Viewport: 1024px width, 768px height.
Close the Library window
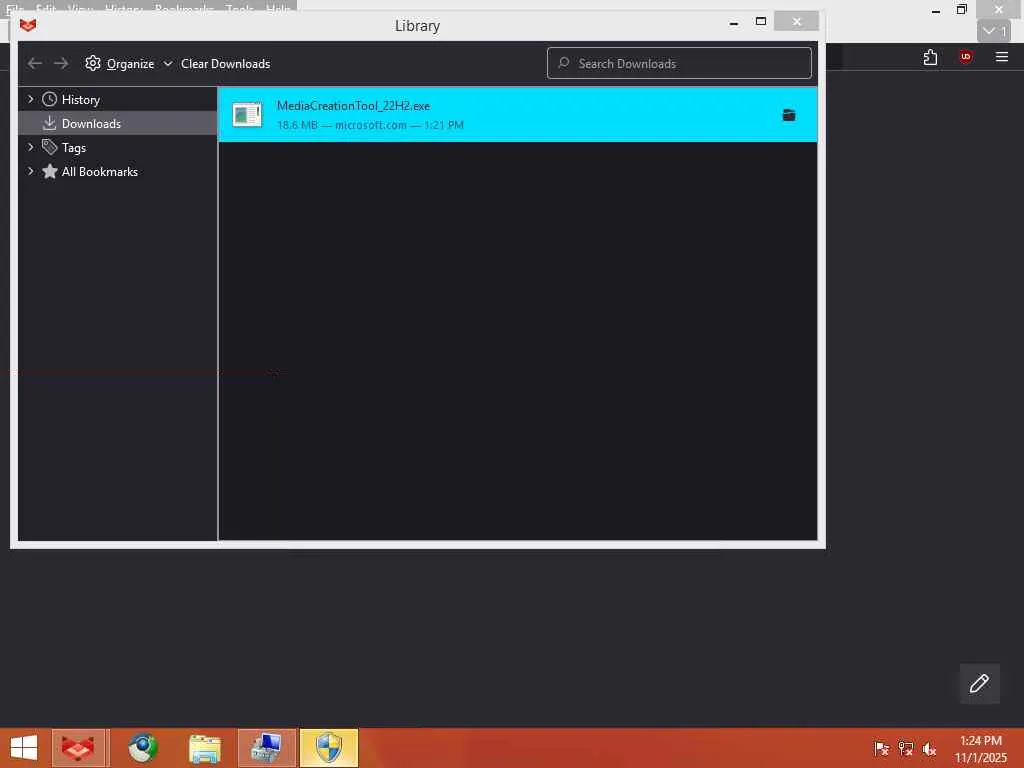(x=797, y=22)
